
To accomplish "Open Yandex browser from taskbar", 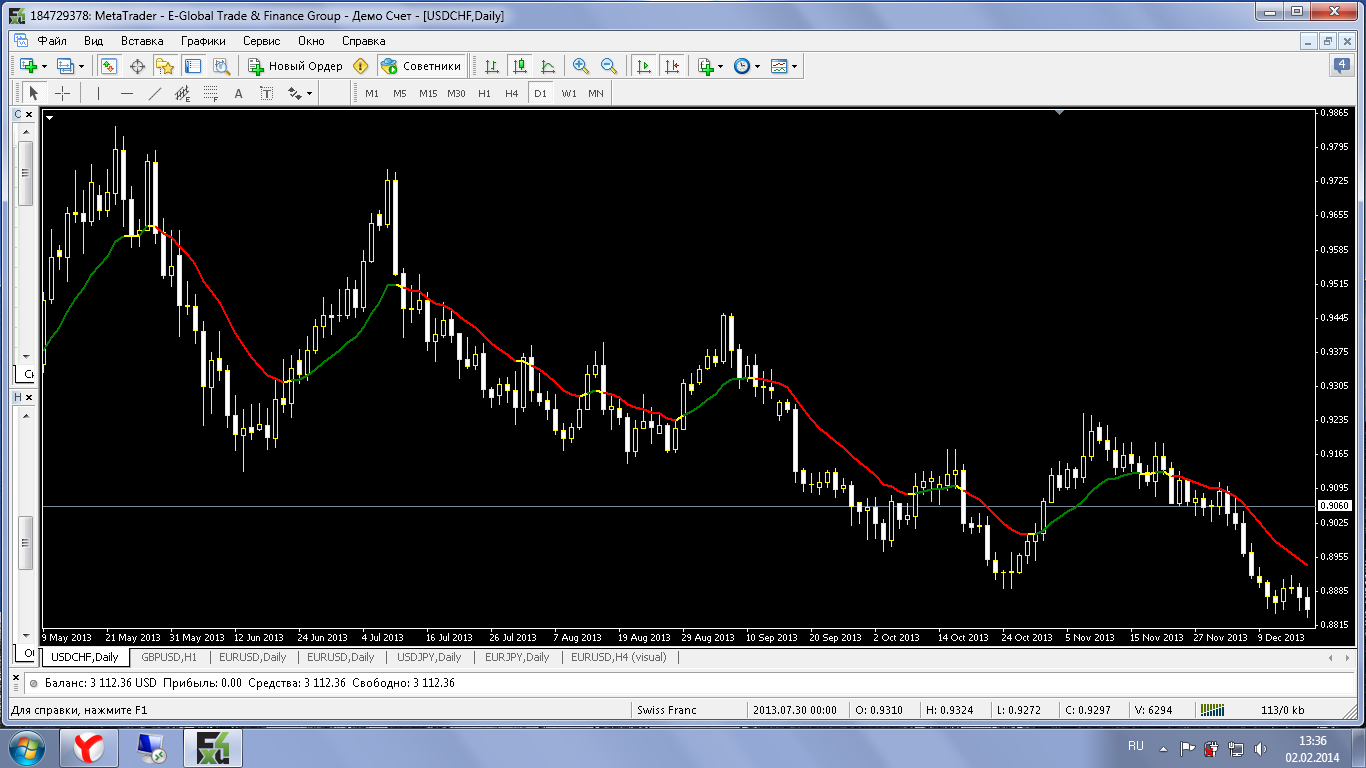I will click(x=89, y=748).
